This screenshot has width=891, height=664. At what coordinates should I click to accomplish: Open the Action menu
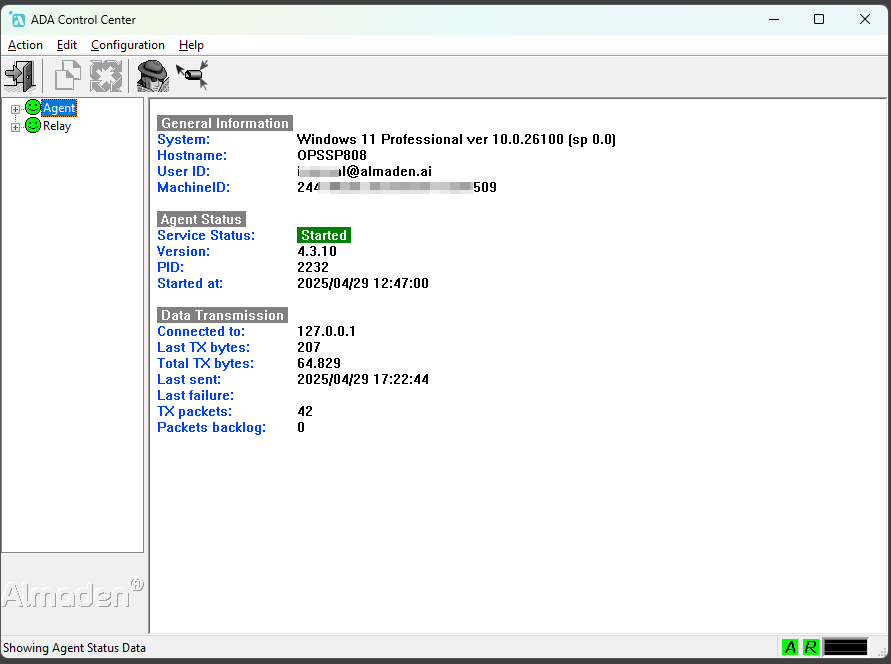pos(24,45)
